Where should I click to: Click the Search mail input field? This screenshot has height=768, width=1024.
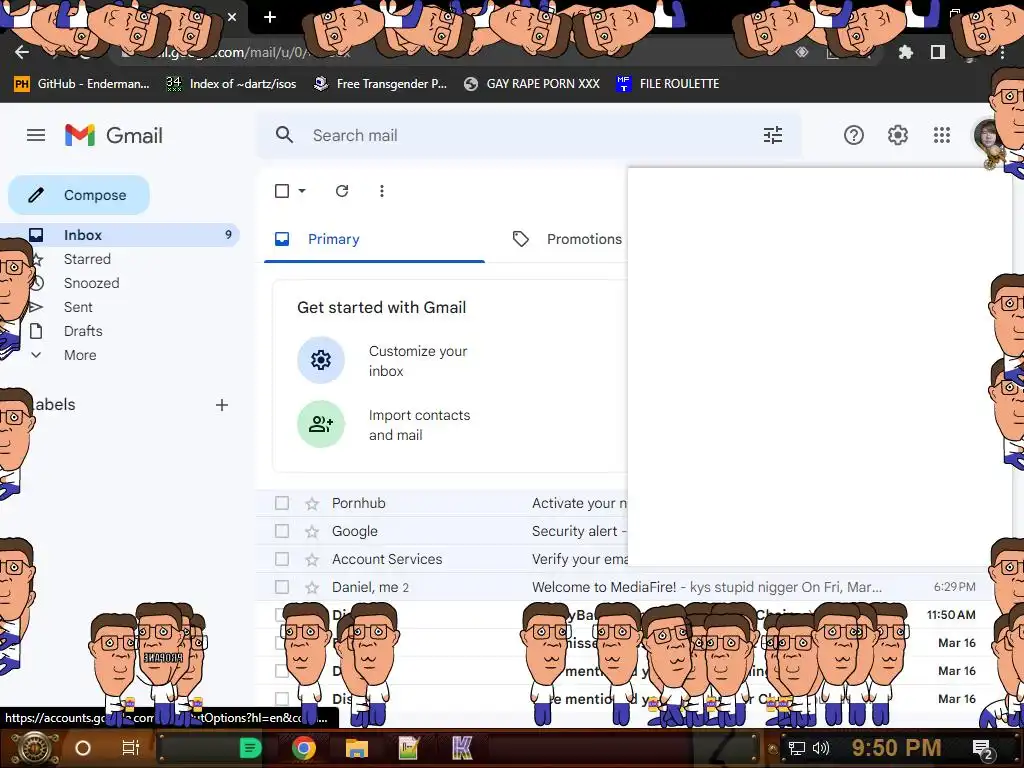529,135
